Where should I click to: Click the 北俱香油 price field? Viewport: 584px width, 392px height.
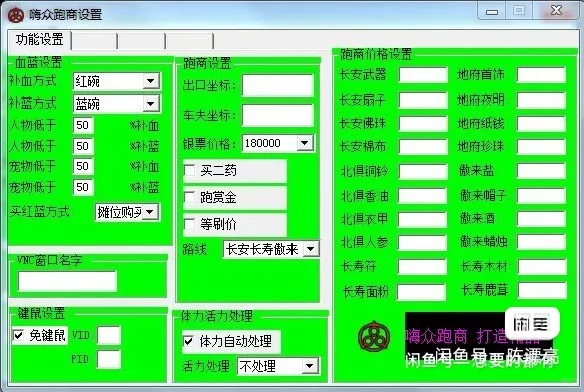click(x=422, y=196)
